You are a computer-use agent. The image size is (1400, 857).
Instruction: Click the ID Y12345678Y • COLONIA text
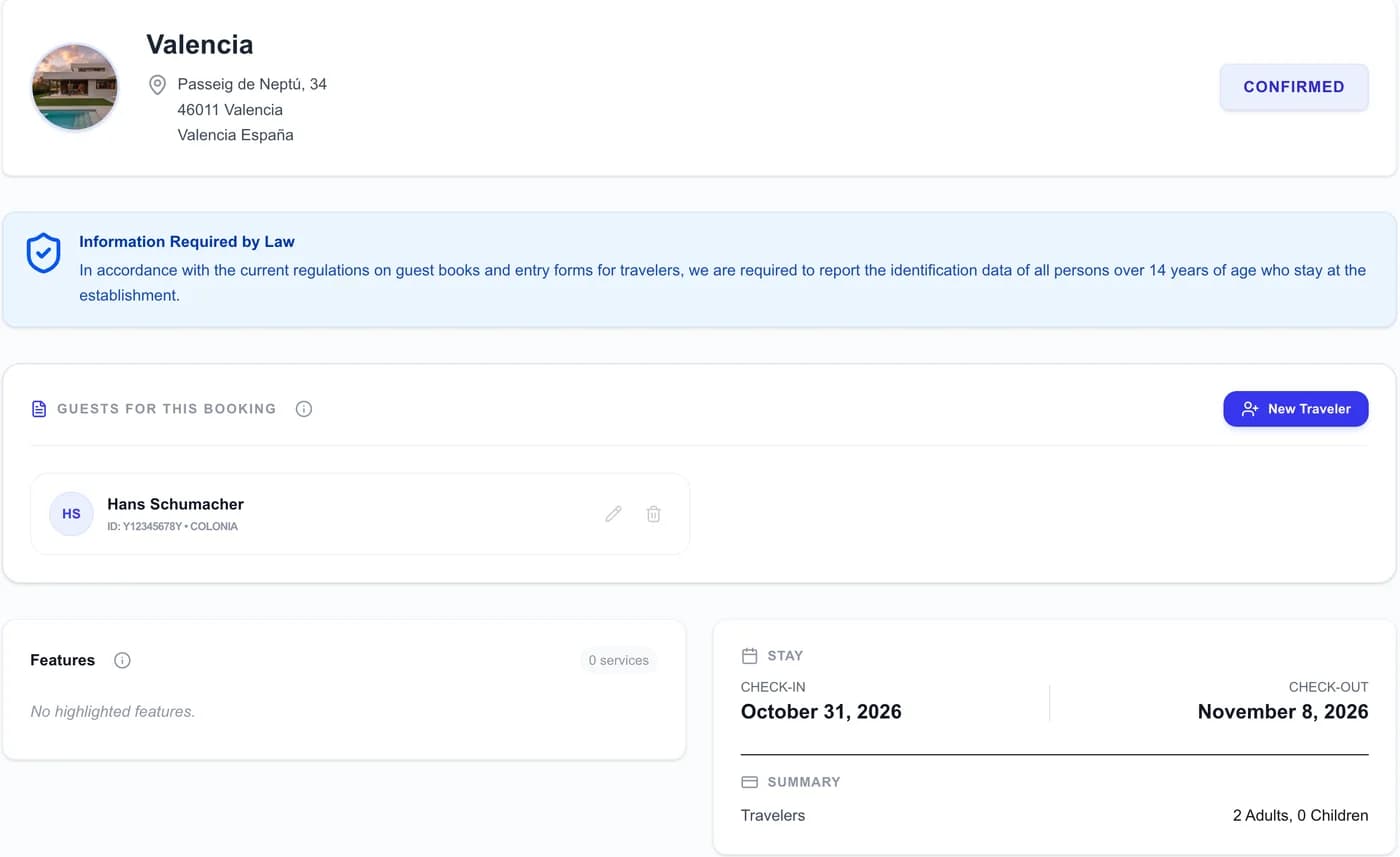click(x=173, y=526)
